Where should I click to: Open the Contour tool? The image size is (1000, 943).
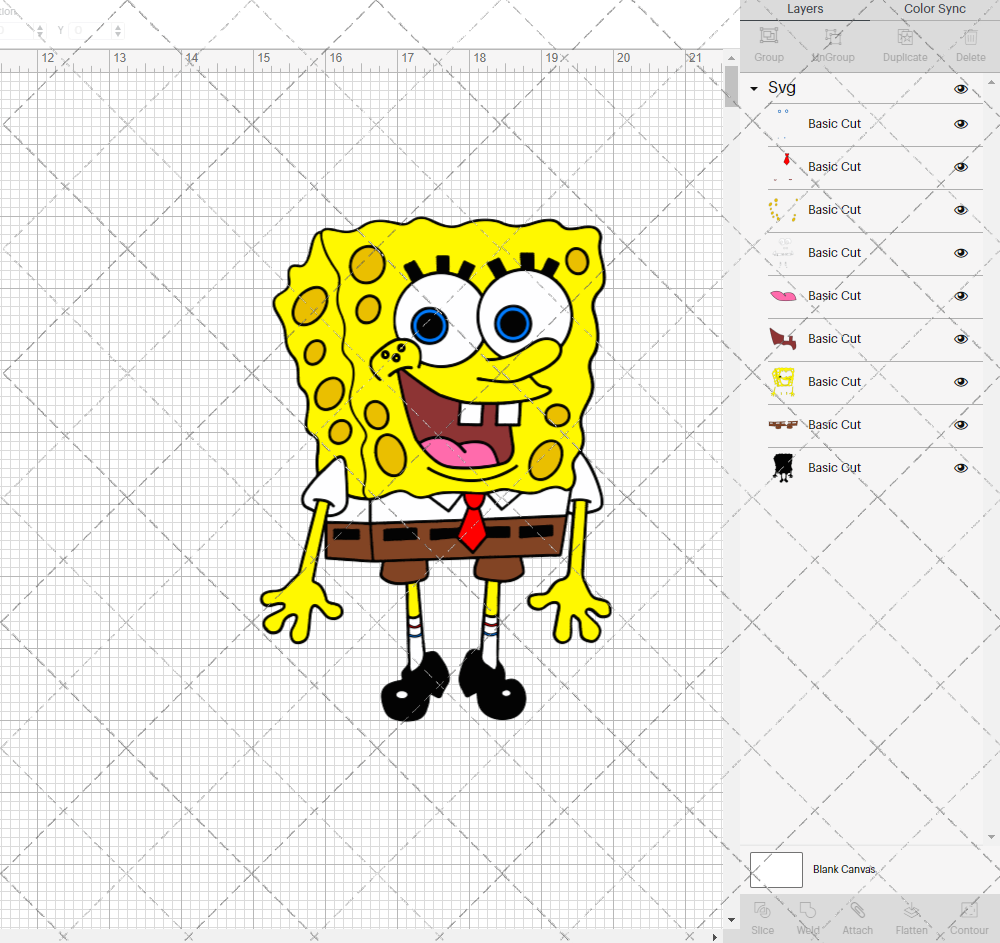coord(969,910)
